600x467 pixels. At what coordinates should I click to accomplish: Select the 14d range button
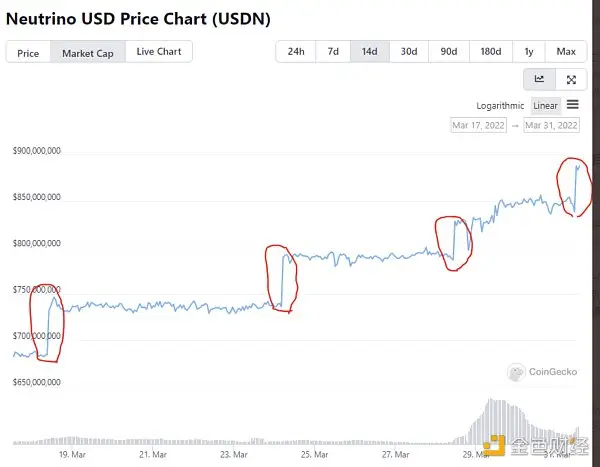coord(369,52)
